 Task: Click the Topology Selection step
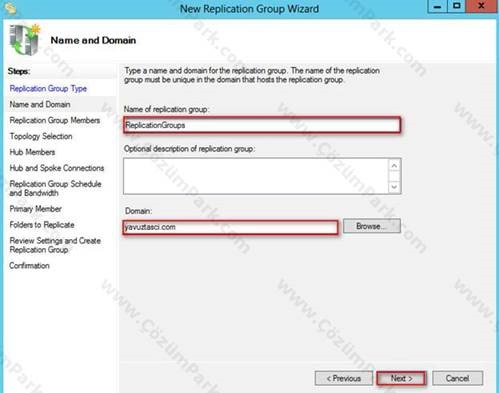point(41,136)
